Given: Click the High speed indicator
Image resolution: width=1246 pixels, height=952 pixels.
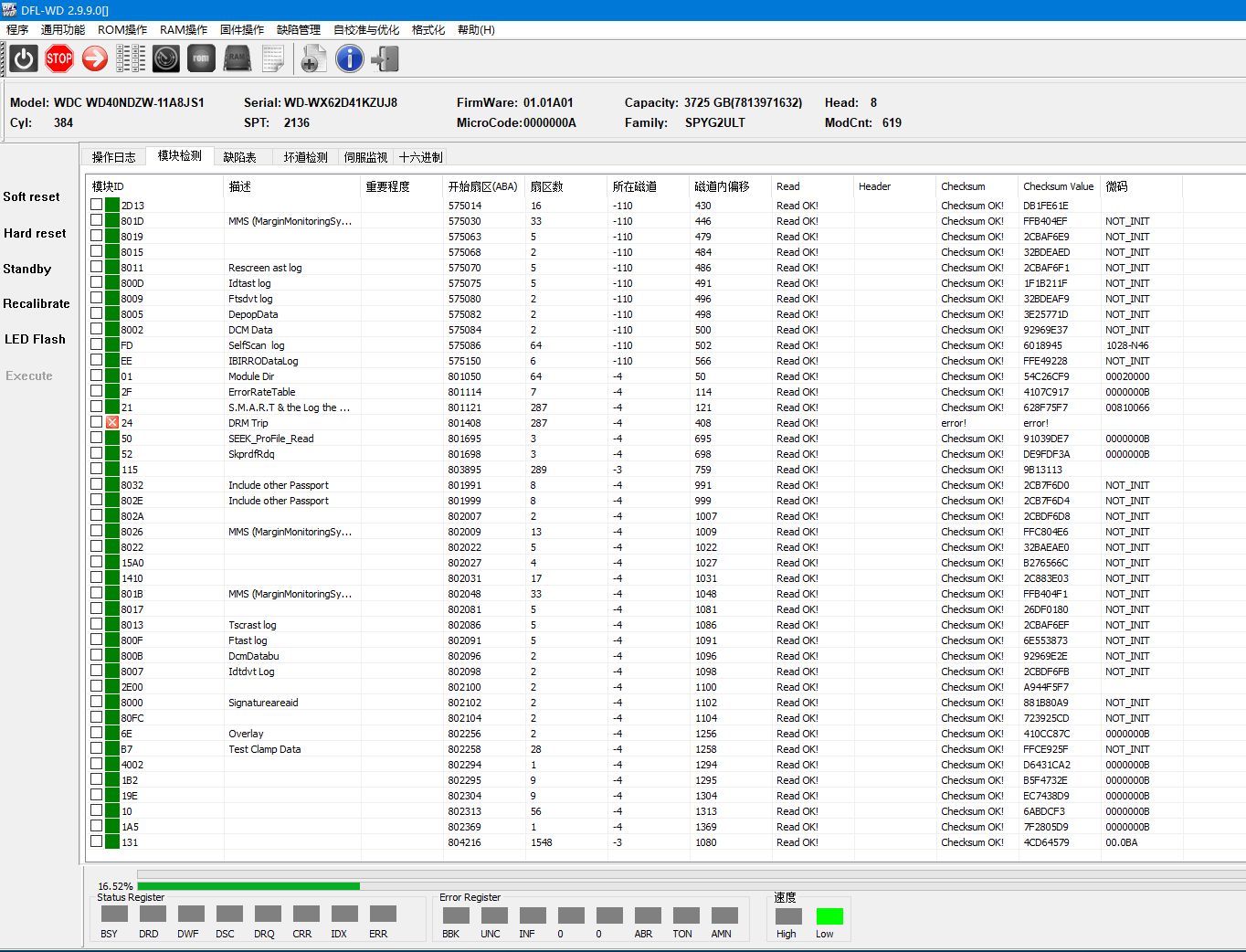Looking at the screenshot, I should point(788,916).
